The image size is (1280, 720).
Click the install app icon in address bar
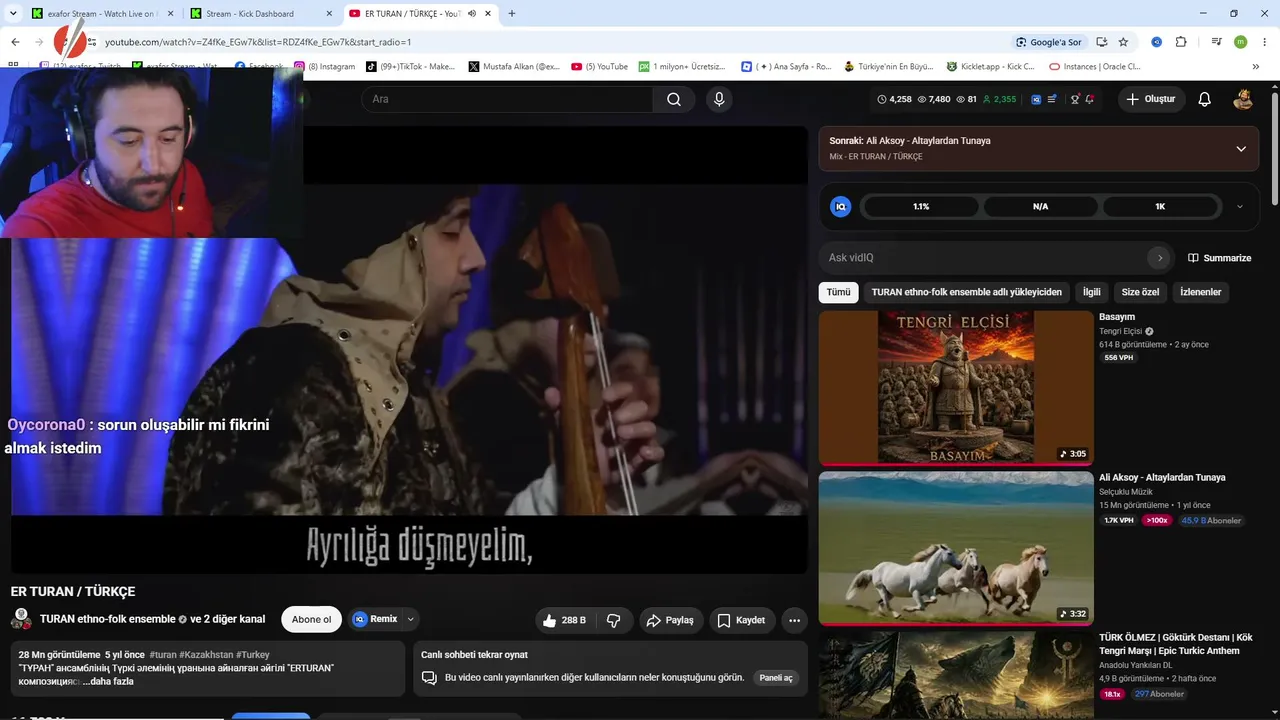[1101, 42]
